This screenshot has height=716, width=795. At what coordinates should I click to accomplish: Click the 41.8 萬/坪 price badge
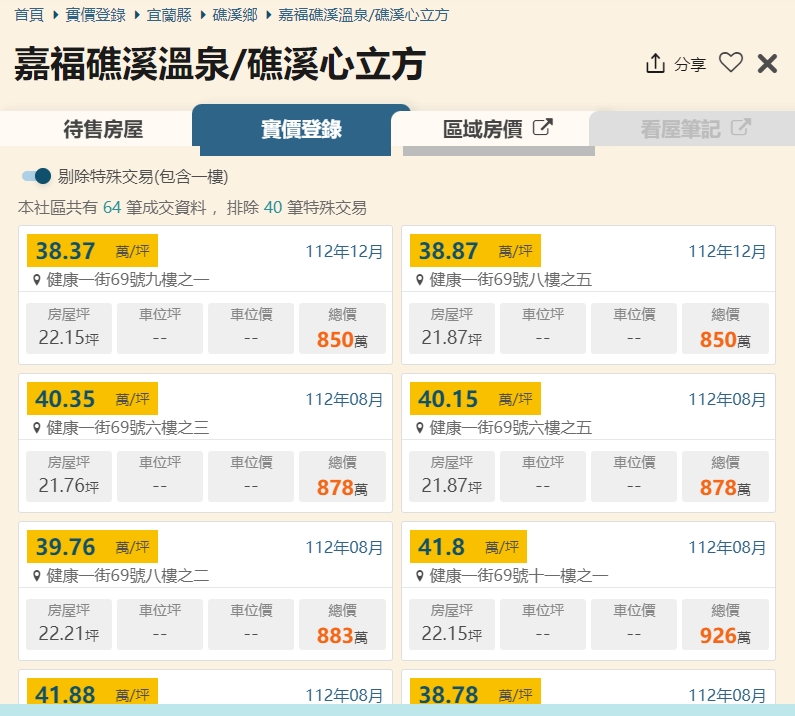tap(468, 547)
